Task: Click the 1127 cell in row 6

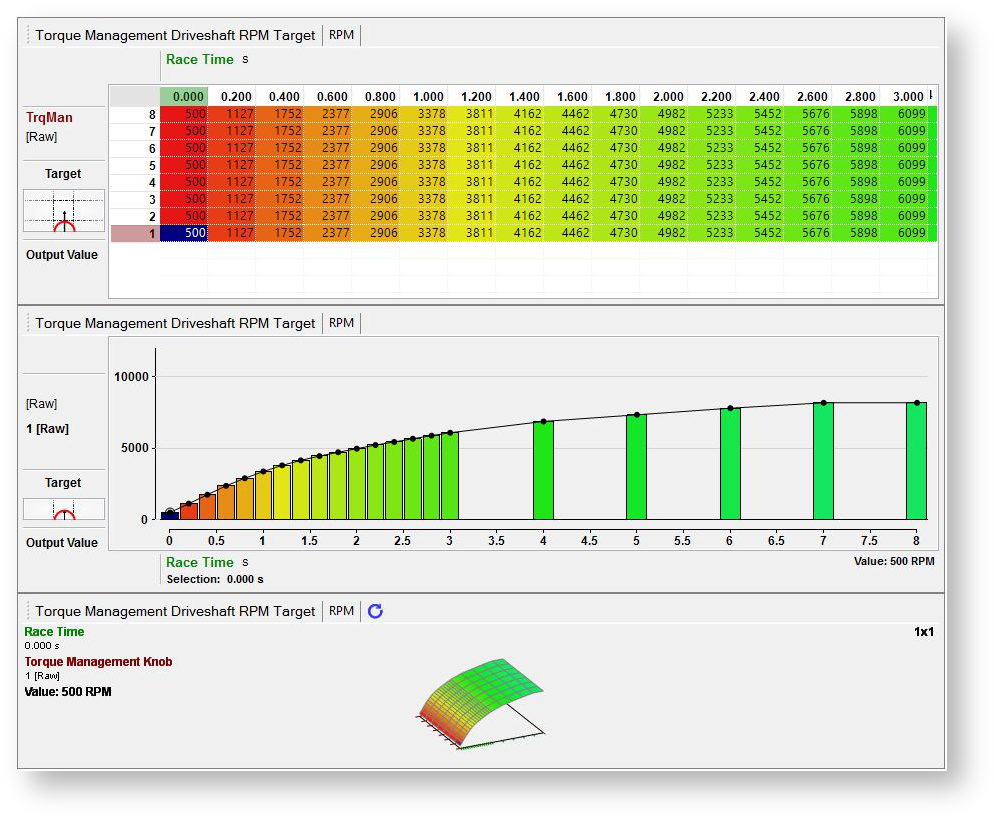Action: [232, 148]
